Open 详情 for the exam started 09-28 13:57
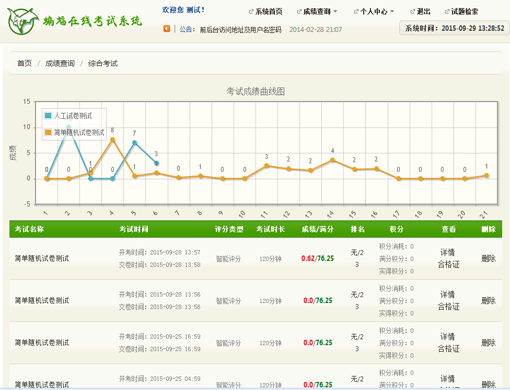The image size is (510, 390). [448, 252]
